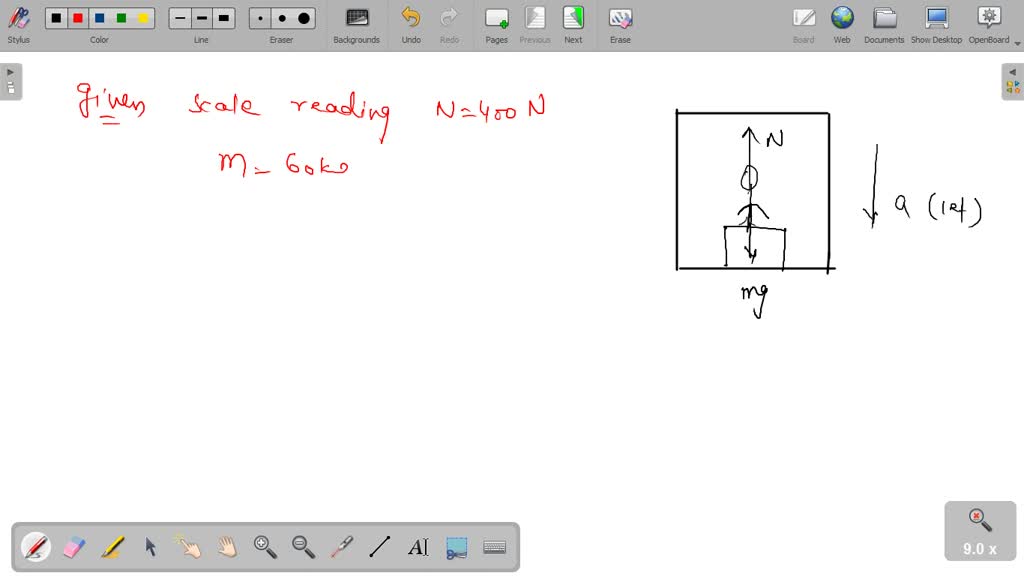Open the OpenBoard menu
The width and height of the screenshot is (1024, 576).
[989, 25]
